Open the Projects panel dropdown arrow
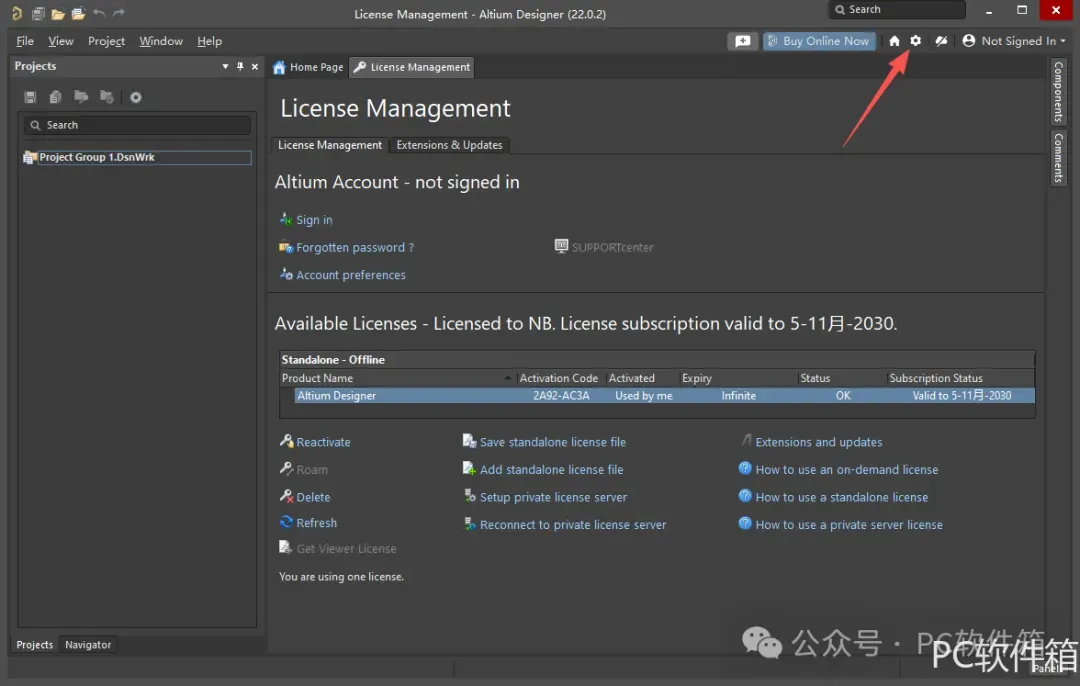The image size is (1080, 686). (x=225, y=66)
